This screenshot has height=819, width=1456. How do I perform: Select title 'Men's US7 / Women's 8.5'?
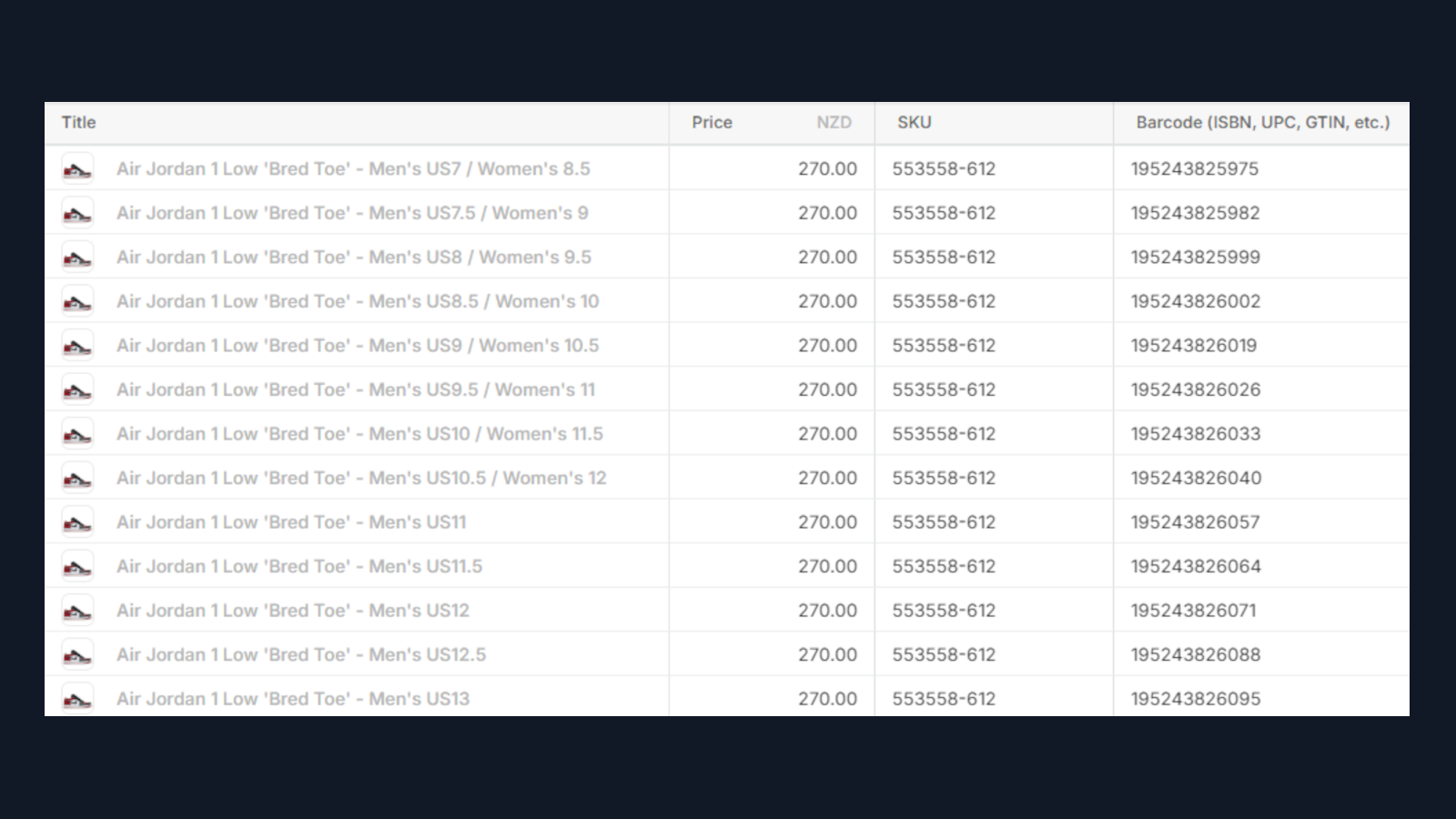(x=353, y=168)
